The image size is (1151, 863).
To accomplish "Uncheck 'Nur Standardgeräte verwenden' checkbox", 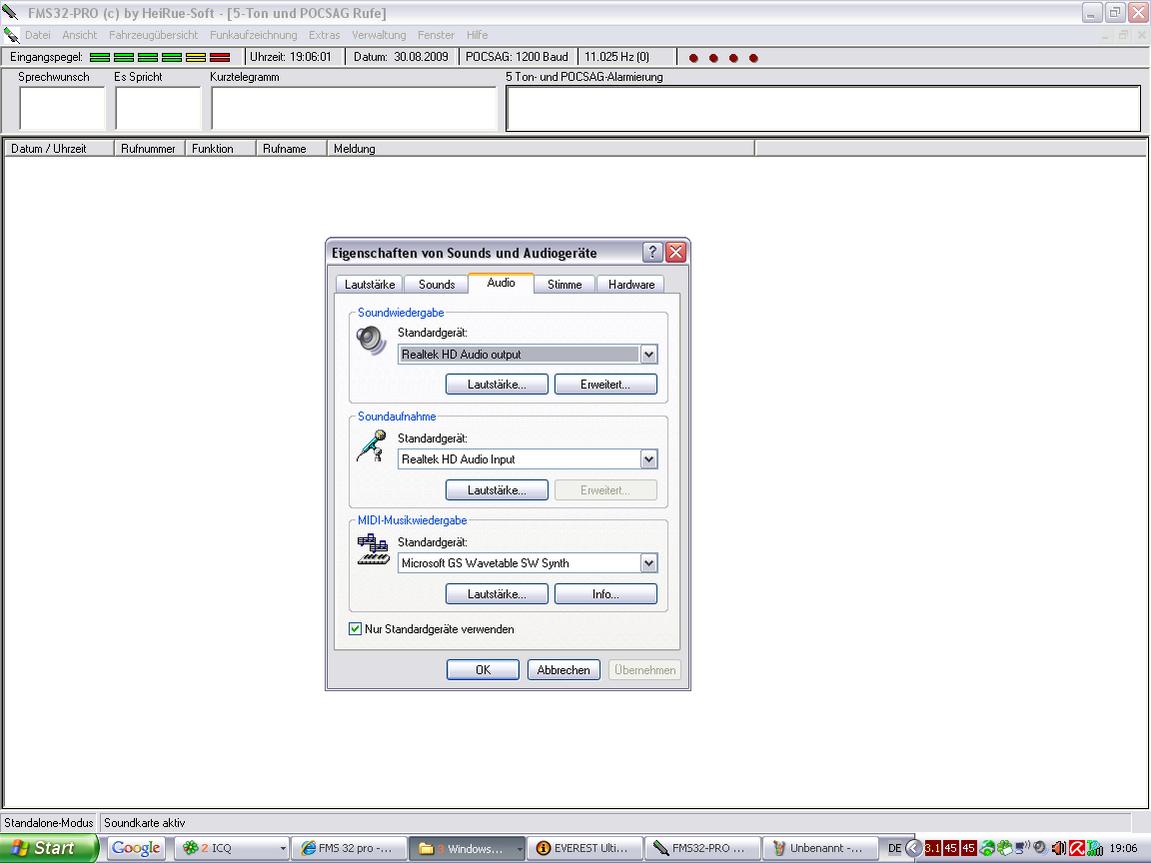I will [355, 629].
